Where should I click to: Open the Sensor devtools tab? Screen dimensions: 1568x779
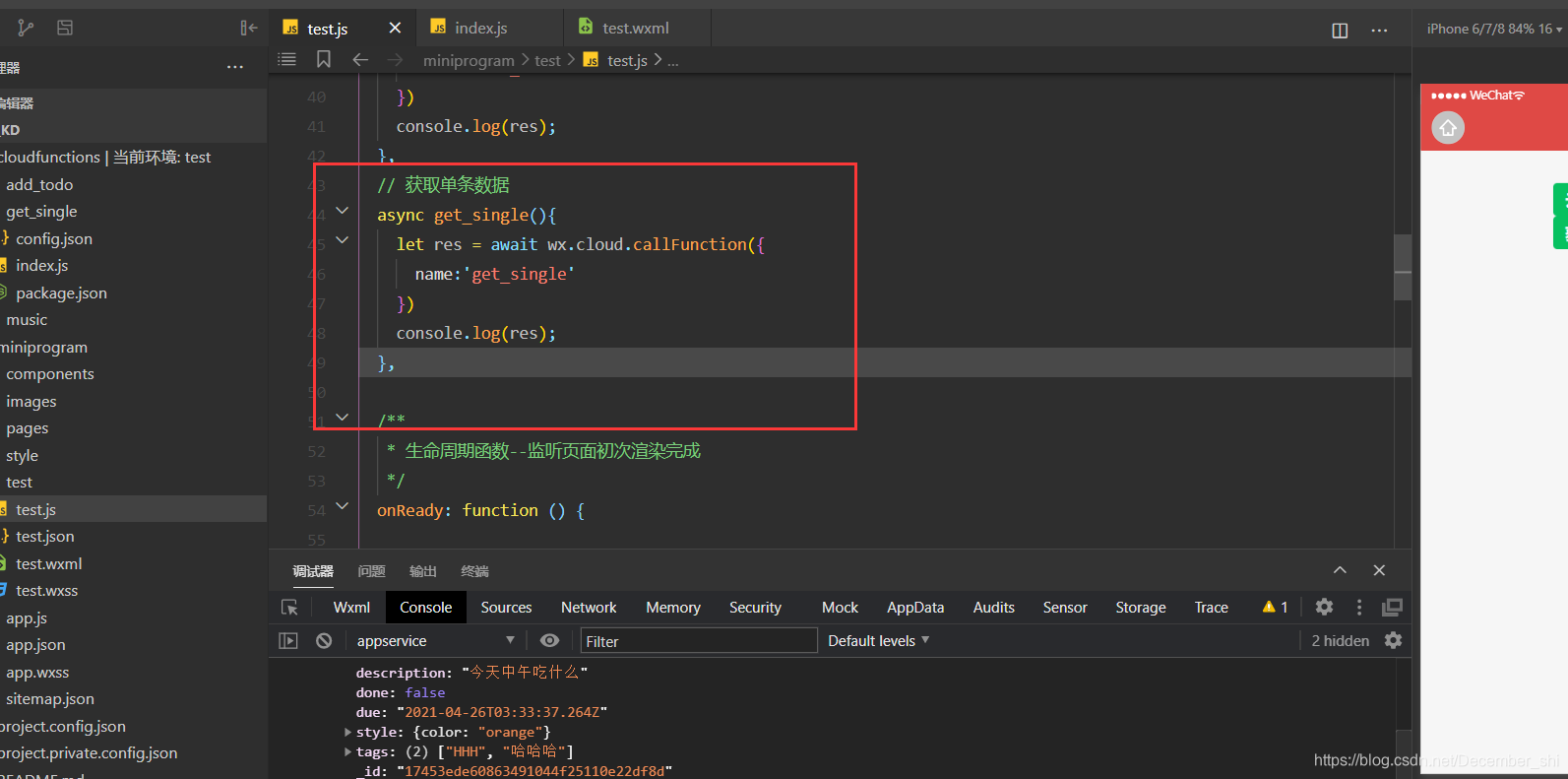(x=1065, y=608)
